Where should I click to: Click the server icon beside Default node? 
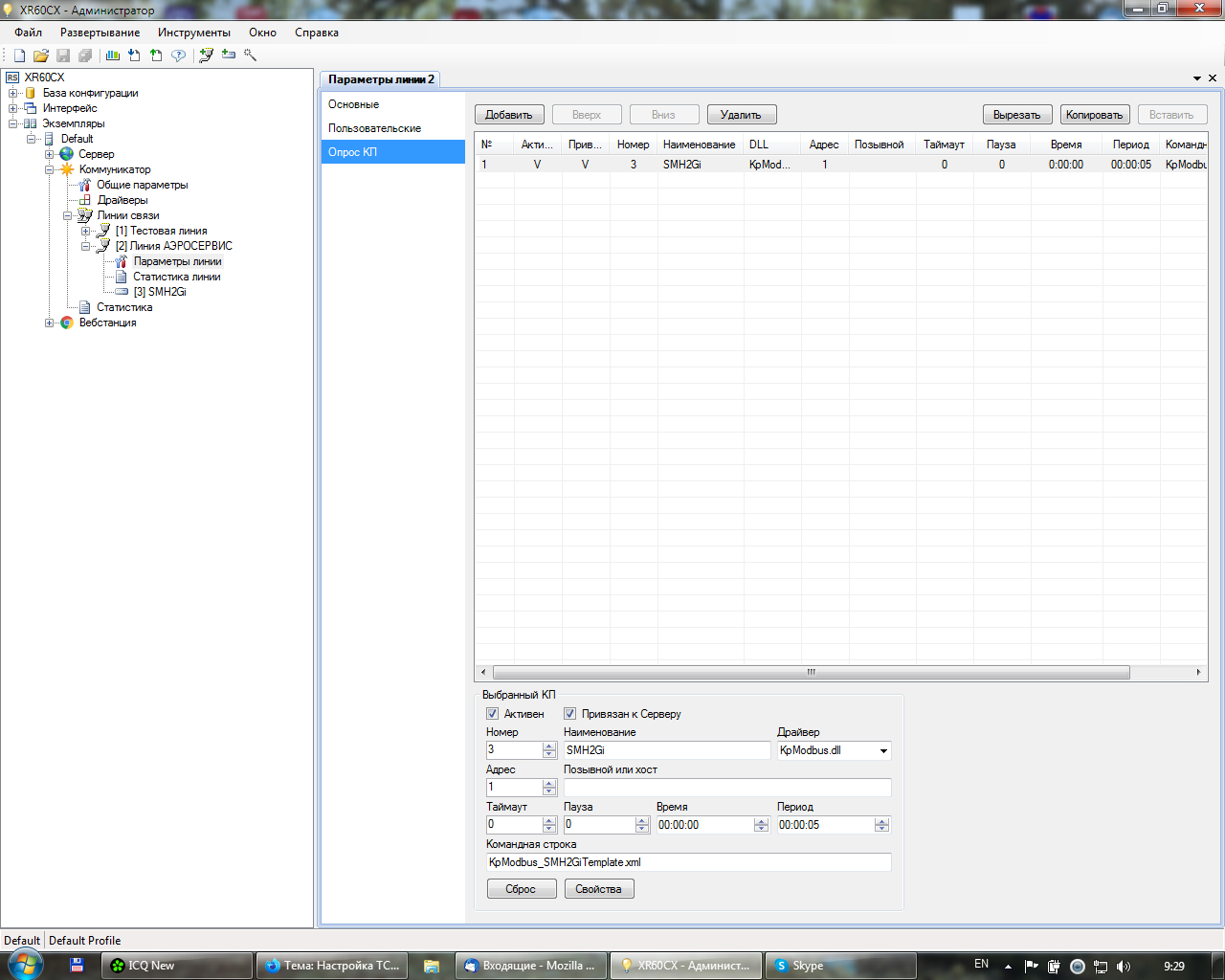[49, 139]
